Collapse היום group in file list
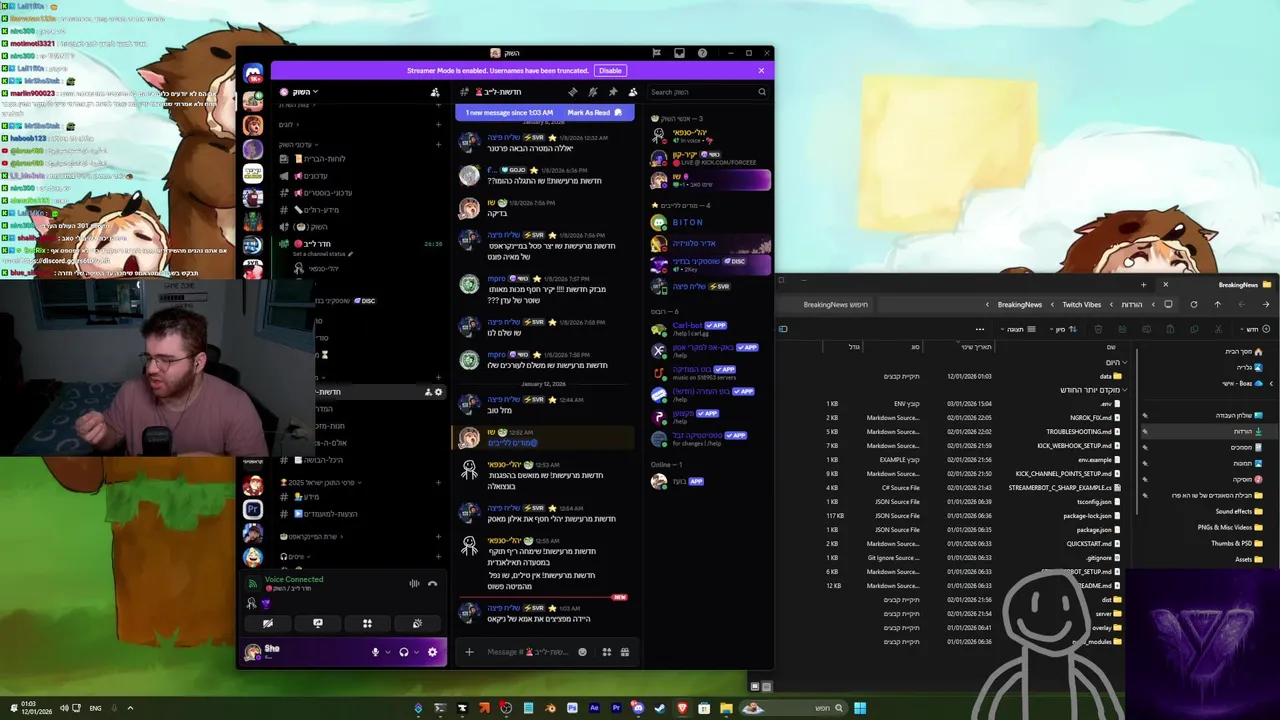This screenshot has width=1280, height=720. click(1116, 362)
